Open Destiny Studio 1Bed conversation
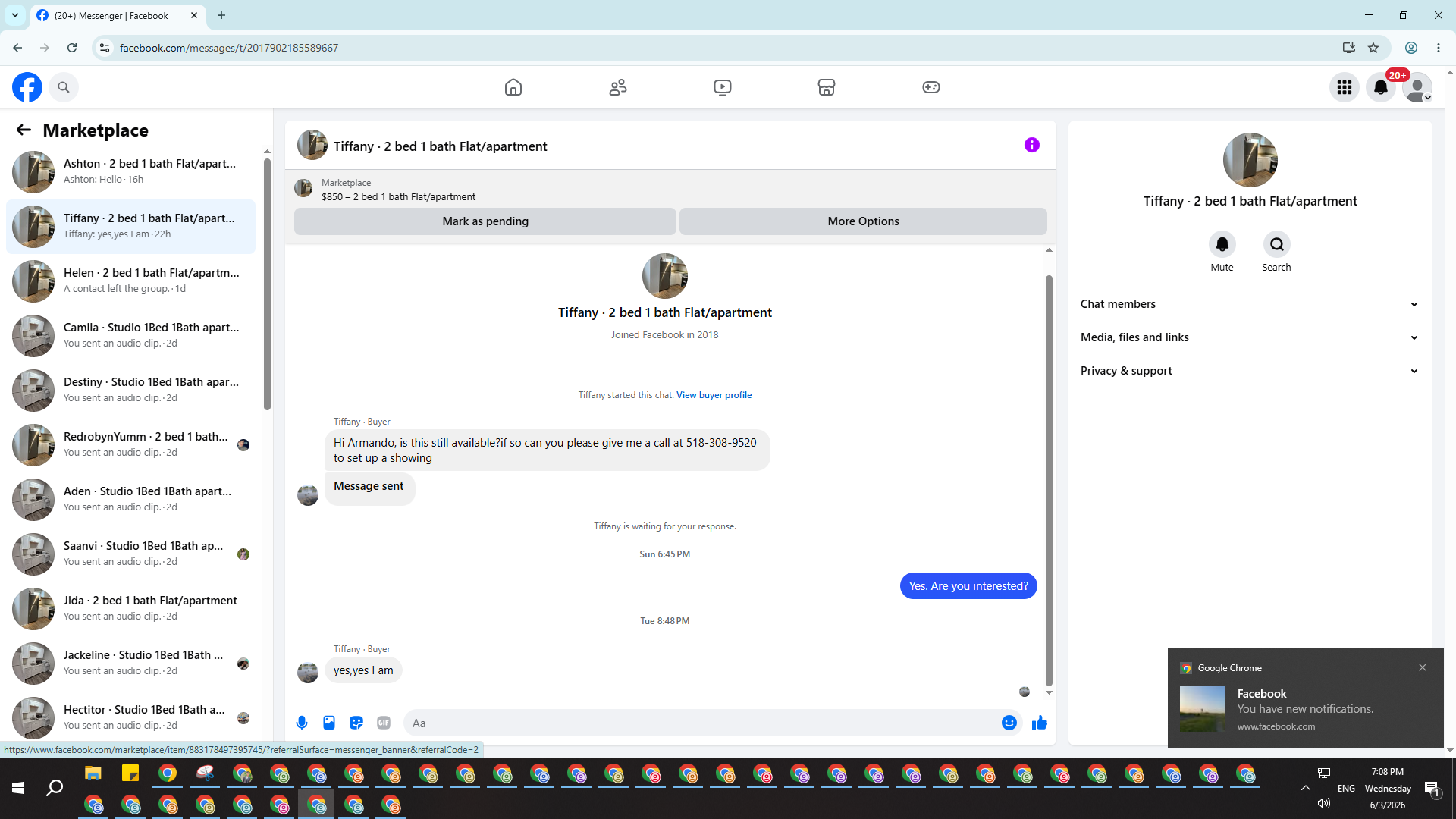 click(130, 391)
